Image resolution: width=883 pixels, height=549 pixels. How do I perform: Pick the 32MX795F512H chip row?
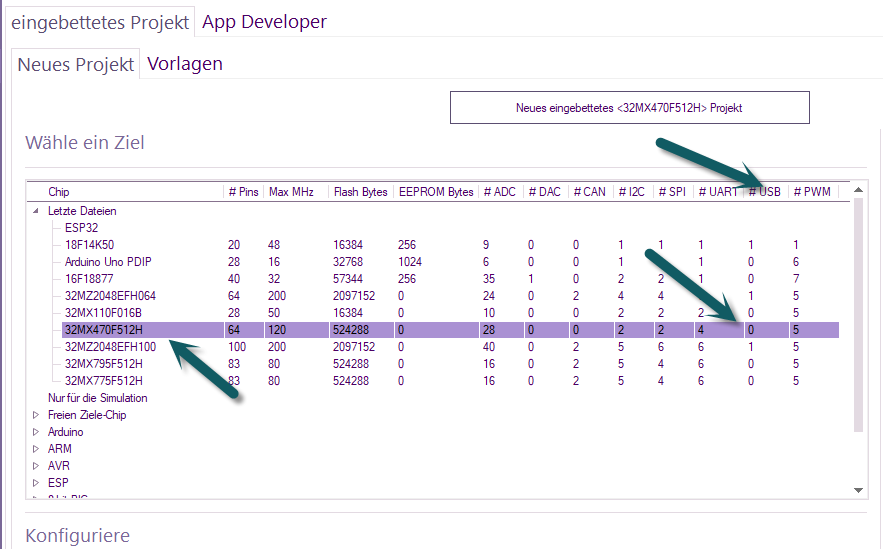tap(450, 364)
